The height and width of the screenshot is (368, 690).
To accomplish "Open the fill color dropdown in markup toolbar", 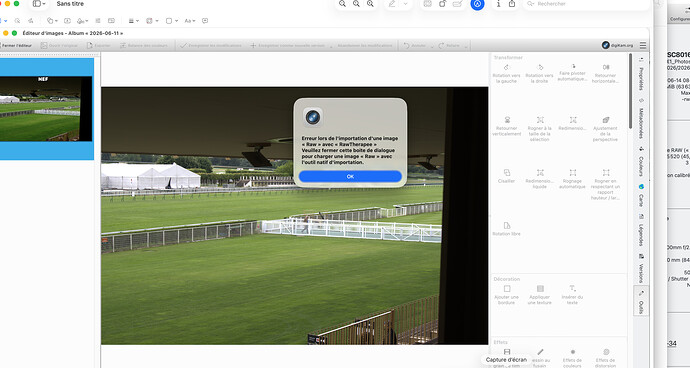I will tap(172, 21).
